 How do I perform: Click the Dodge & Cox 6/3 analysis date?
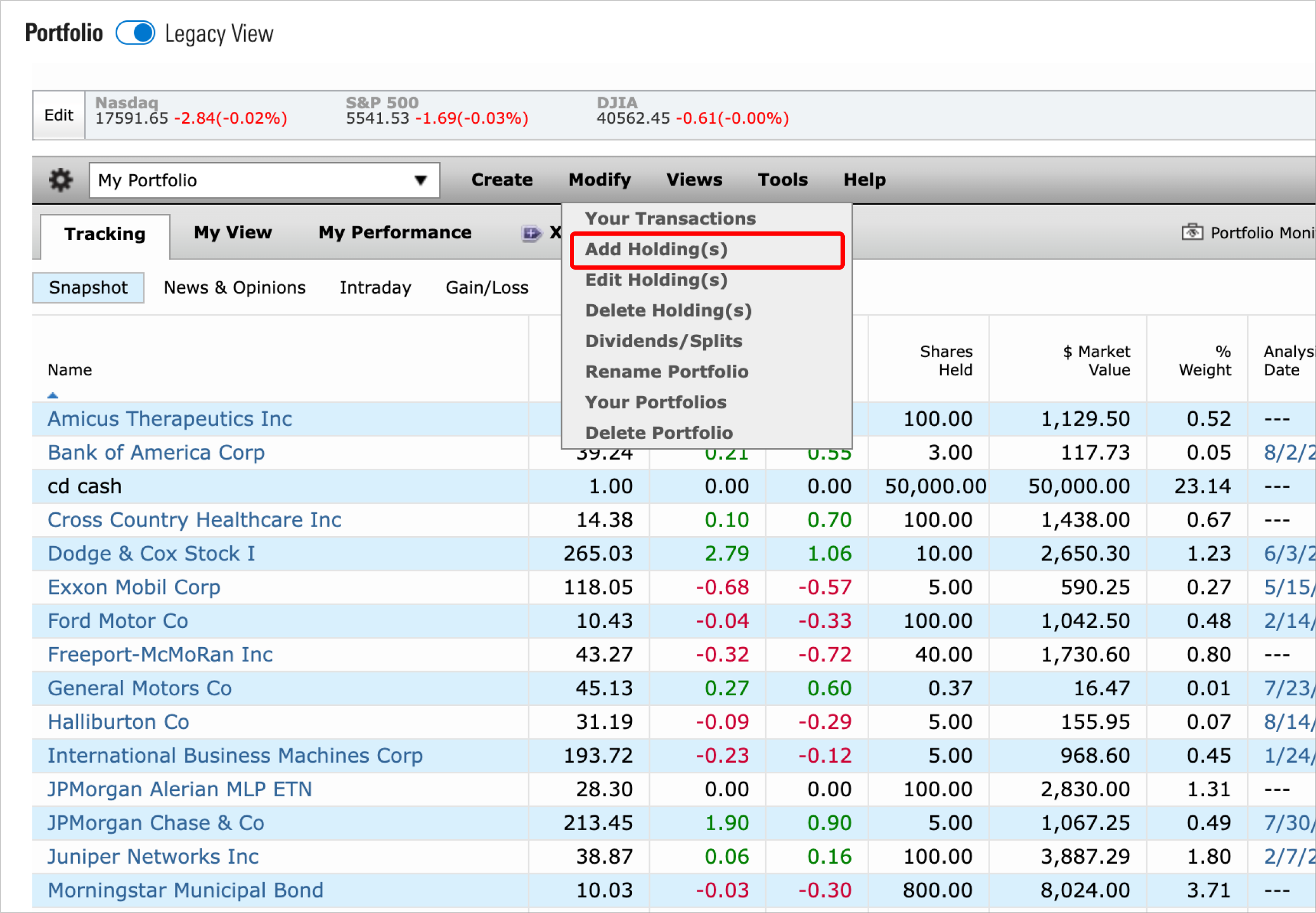tap(1289, 554)
